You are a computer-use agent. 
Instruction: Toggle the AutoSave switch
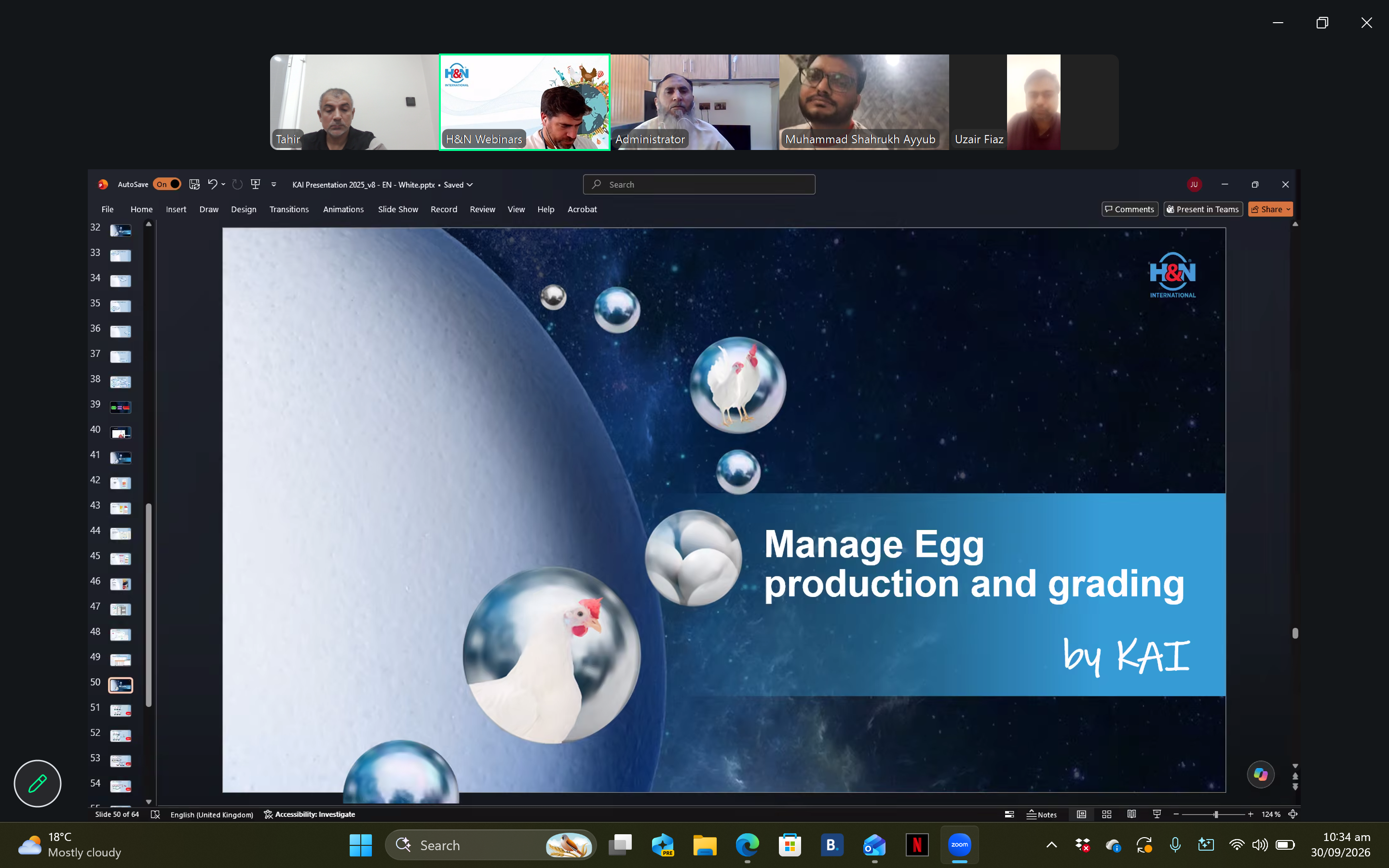tap(166, 184)
